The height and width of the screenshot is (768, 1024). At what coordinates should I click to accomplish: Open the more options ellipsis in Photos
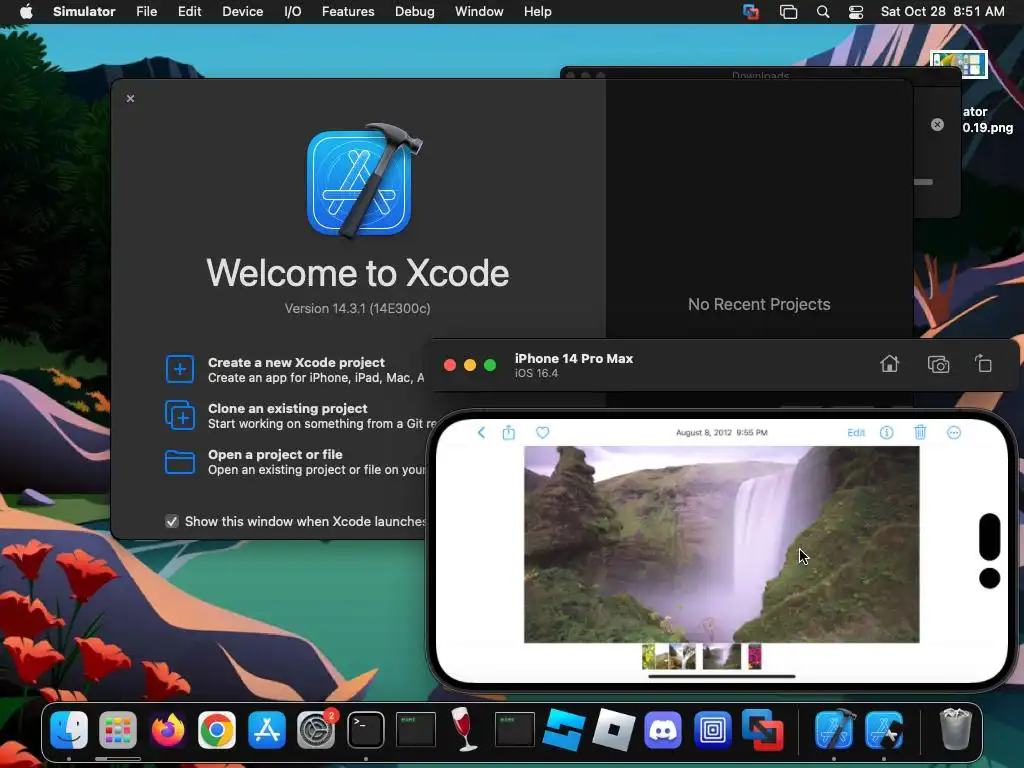point(953,432)
